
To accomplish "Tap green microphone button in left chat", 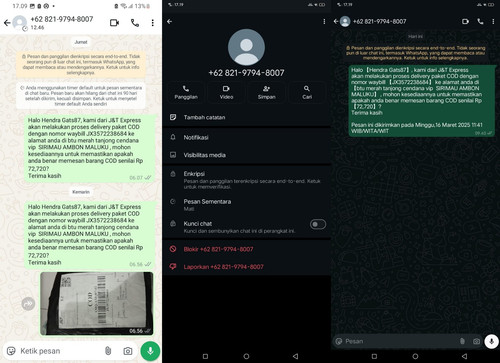I will point(150,351).
